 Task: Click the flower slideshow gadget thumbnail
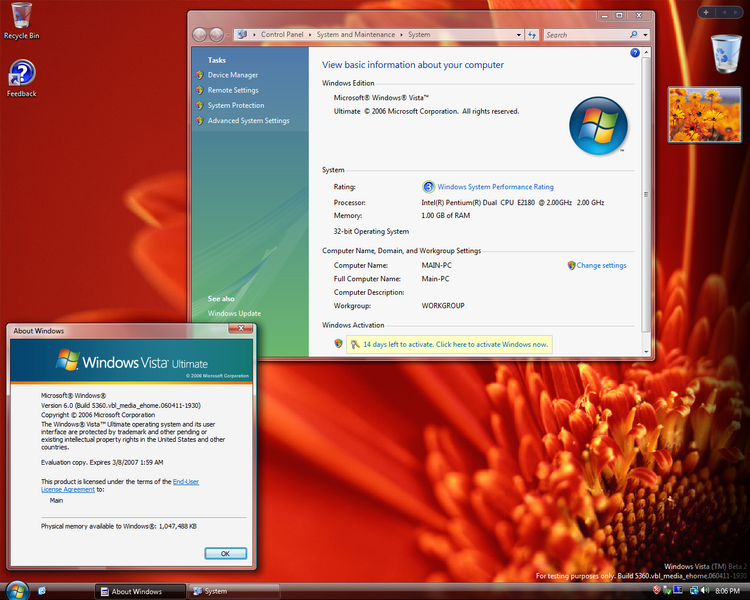[x=705, y=115]
